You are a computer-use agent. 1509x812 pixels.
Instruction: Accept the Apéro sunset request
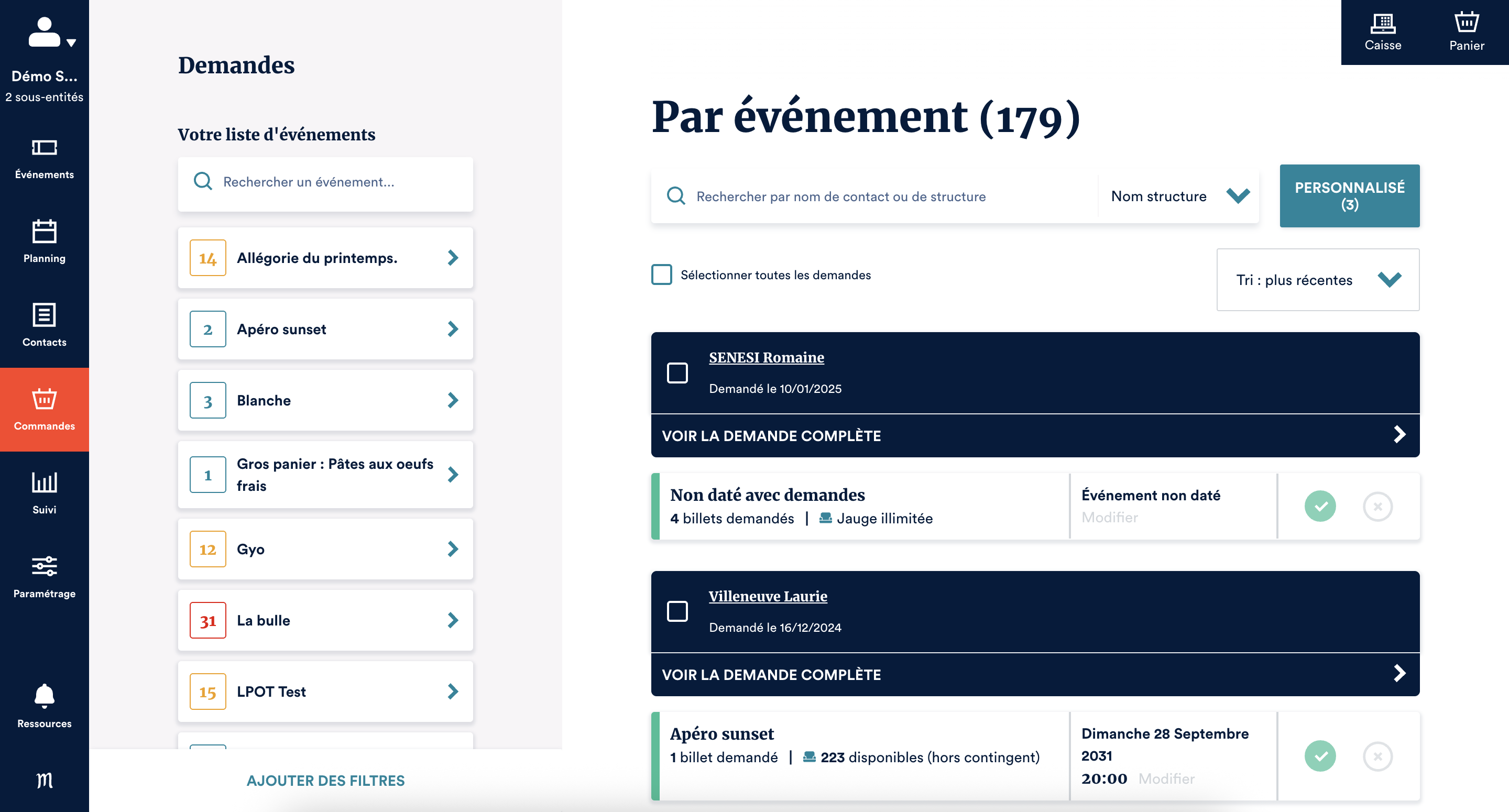(x=1320, y=756)
